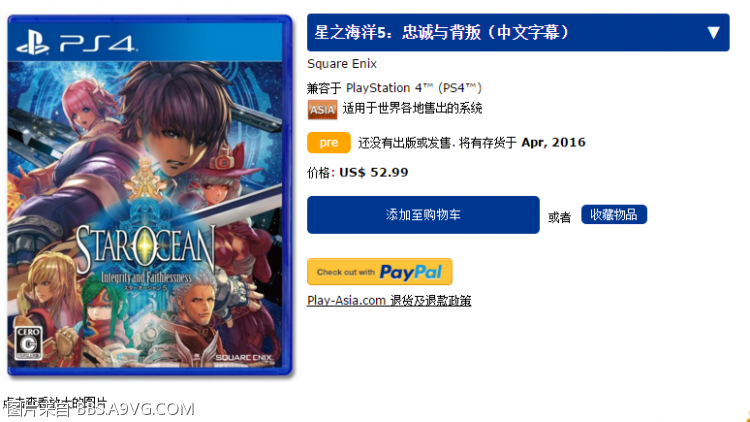Expand the product version dropdown arrow

pyautogui.click(x=713, y=33)
